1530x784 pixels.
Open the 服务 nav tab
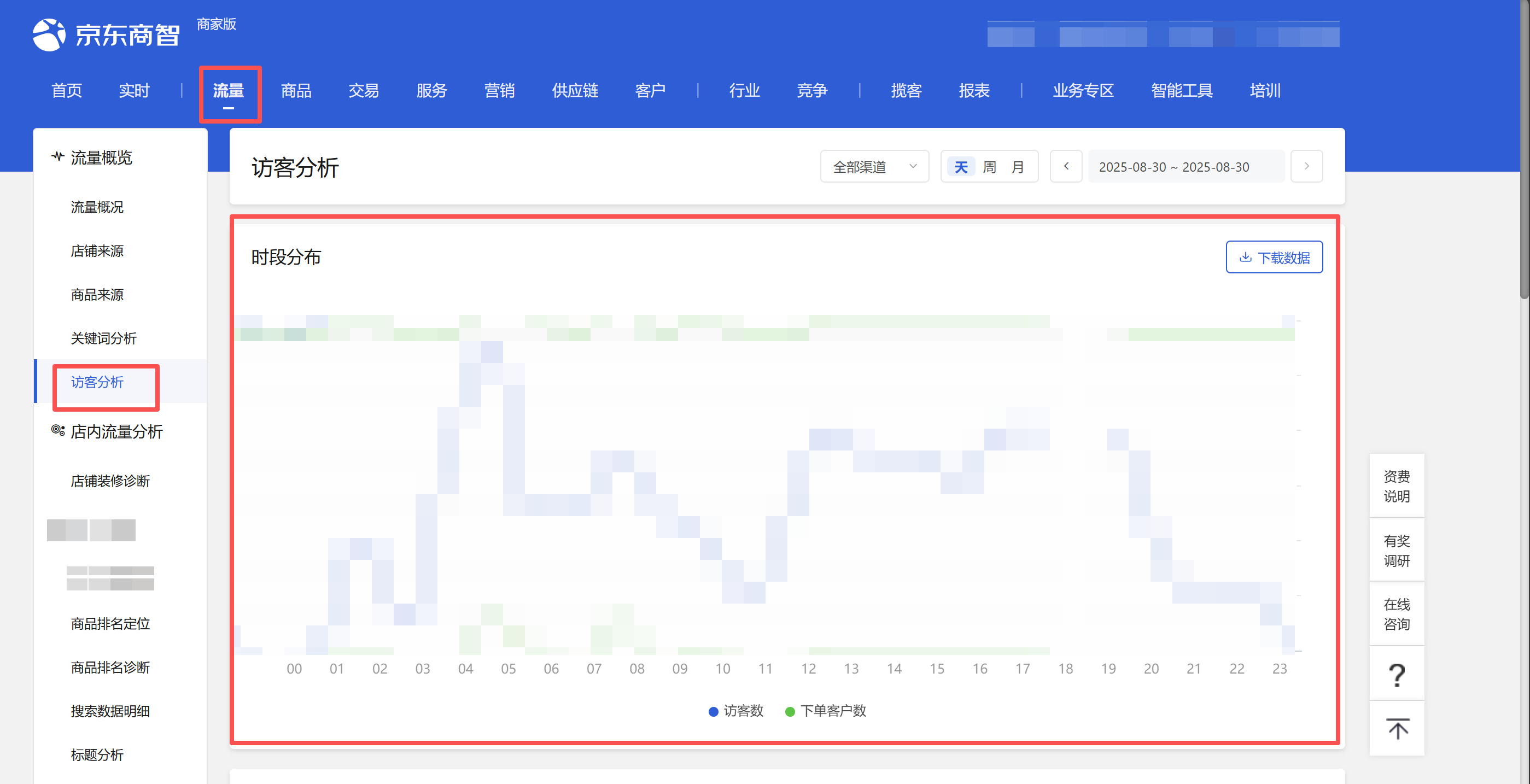[x=432, y=91]
